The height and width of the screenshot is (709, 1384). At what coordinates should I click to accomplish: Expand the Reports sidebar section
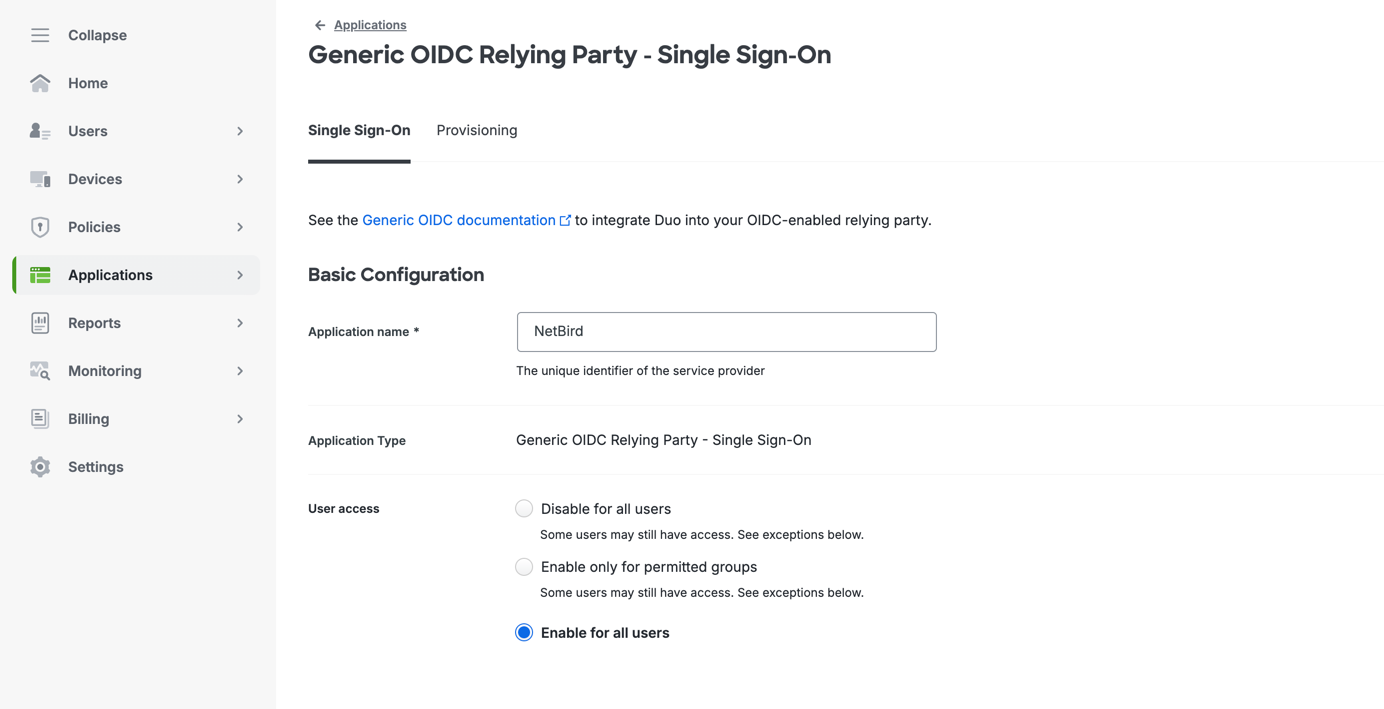click(240, 323)
